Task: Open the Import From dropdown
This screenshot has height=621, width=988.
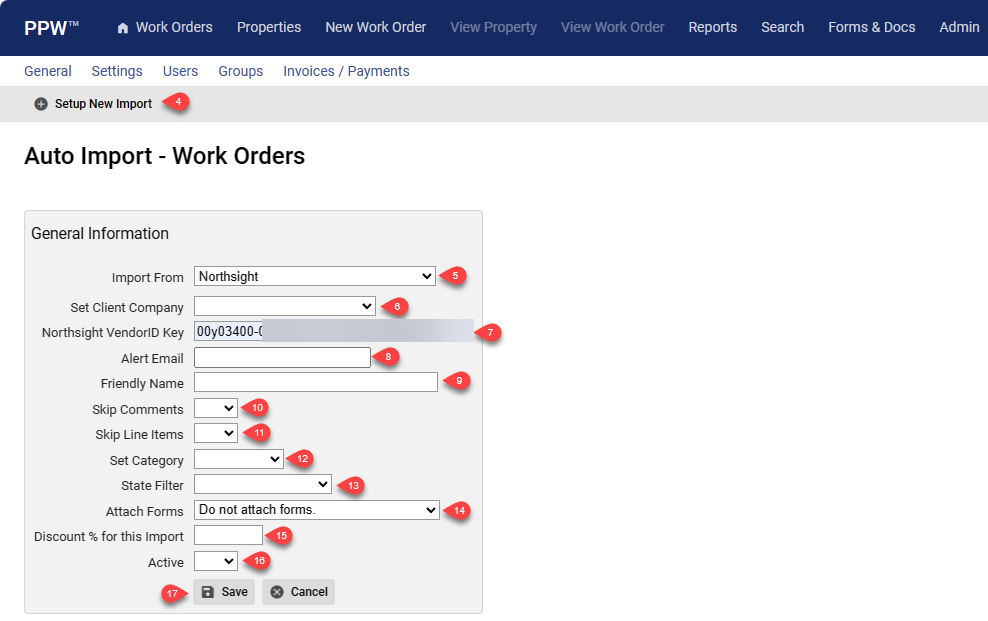Action: coord(314,276)
